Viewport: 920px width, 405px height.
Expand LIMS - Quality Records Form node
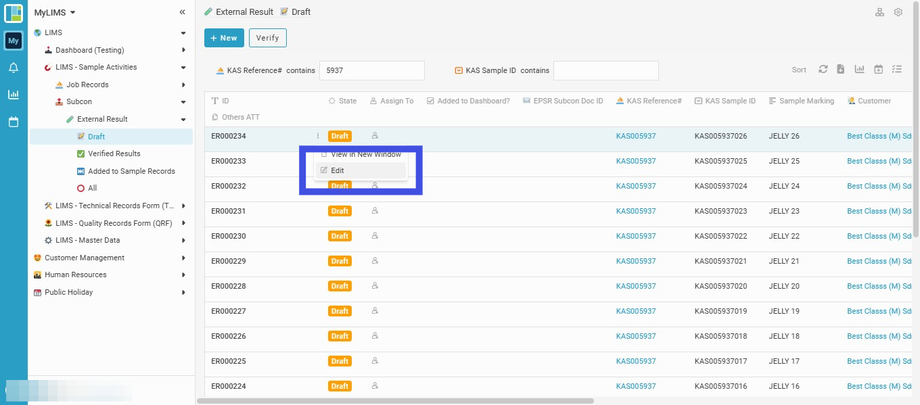point(183,223)
